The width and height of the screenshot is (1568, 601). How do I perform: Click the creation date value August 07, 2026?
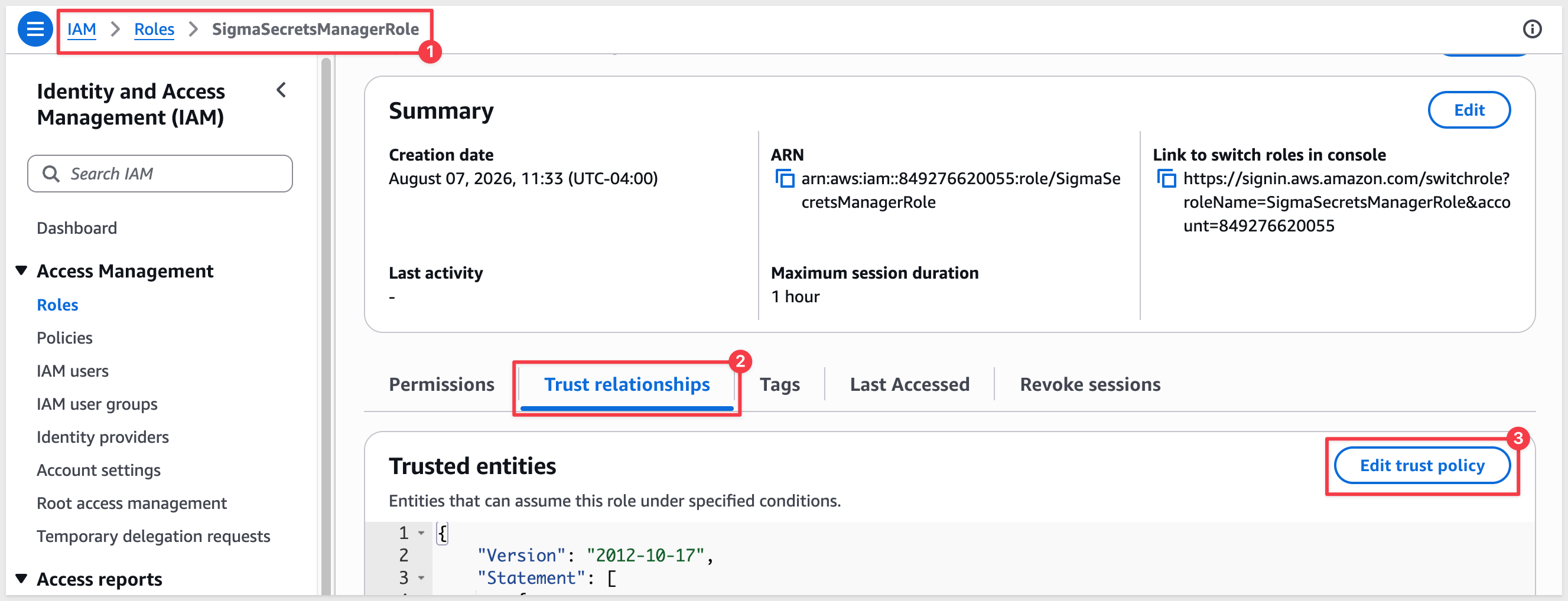pyautogui.click(x=523, y=179)
